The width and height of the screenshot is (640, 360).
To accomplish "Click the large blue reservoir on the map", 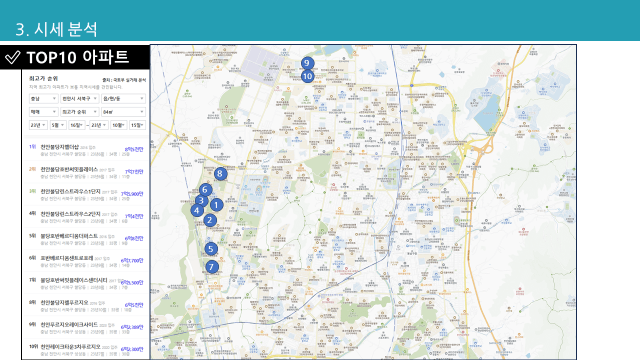I will tap(485, 111).
